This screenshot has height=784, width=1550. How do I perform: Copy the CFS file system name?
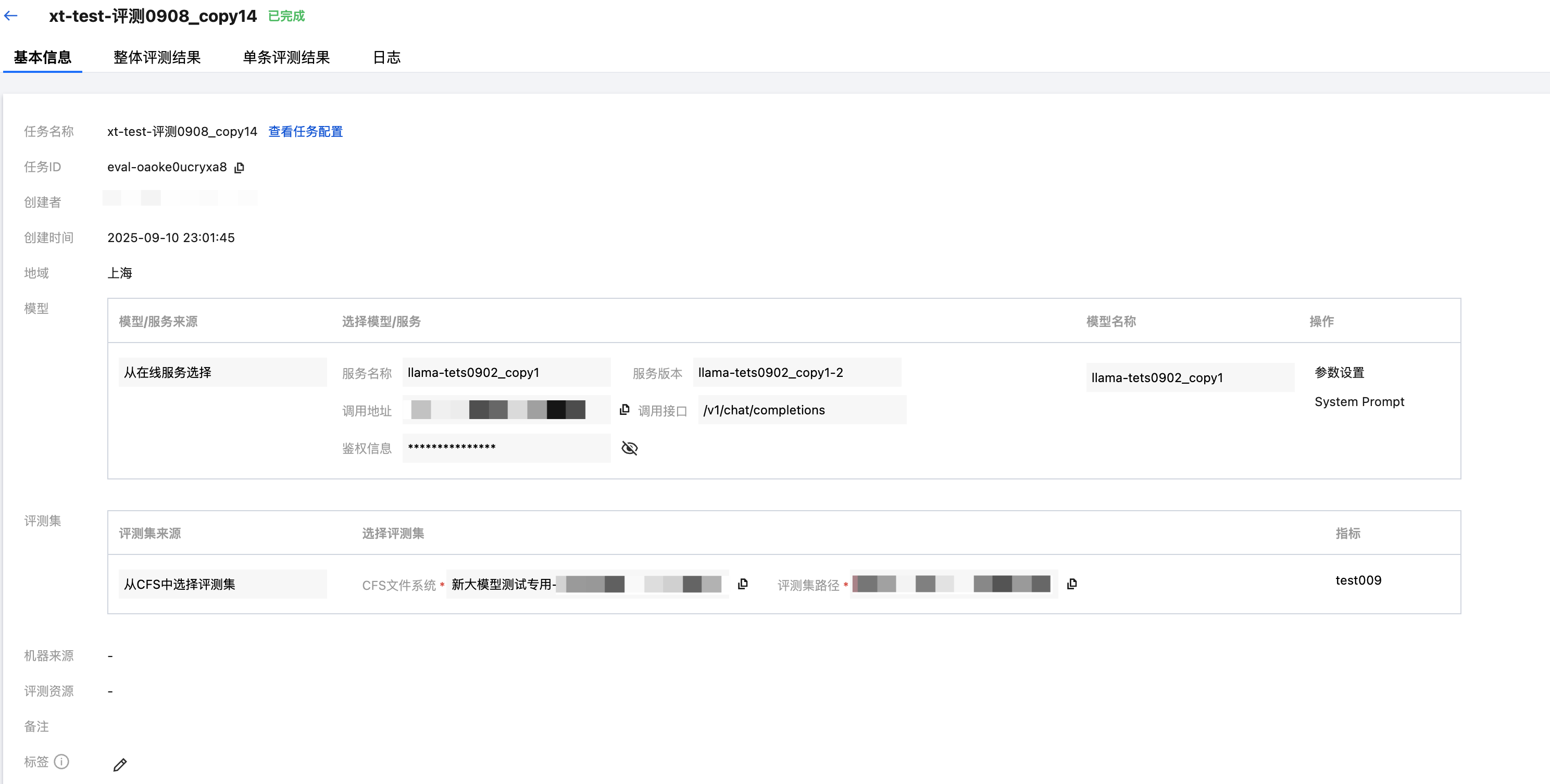point(743,584)
